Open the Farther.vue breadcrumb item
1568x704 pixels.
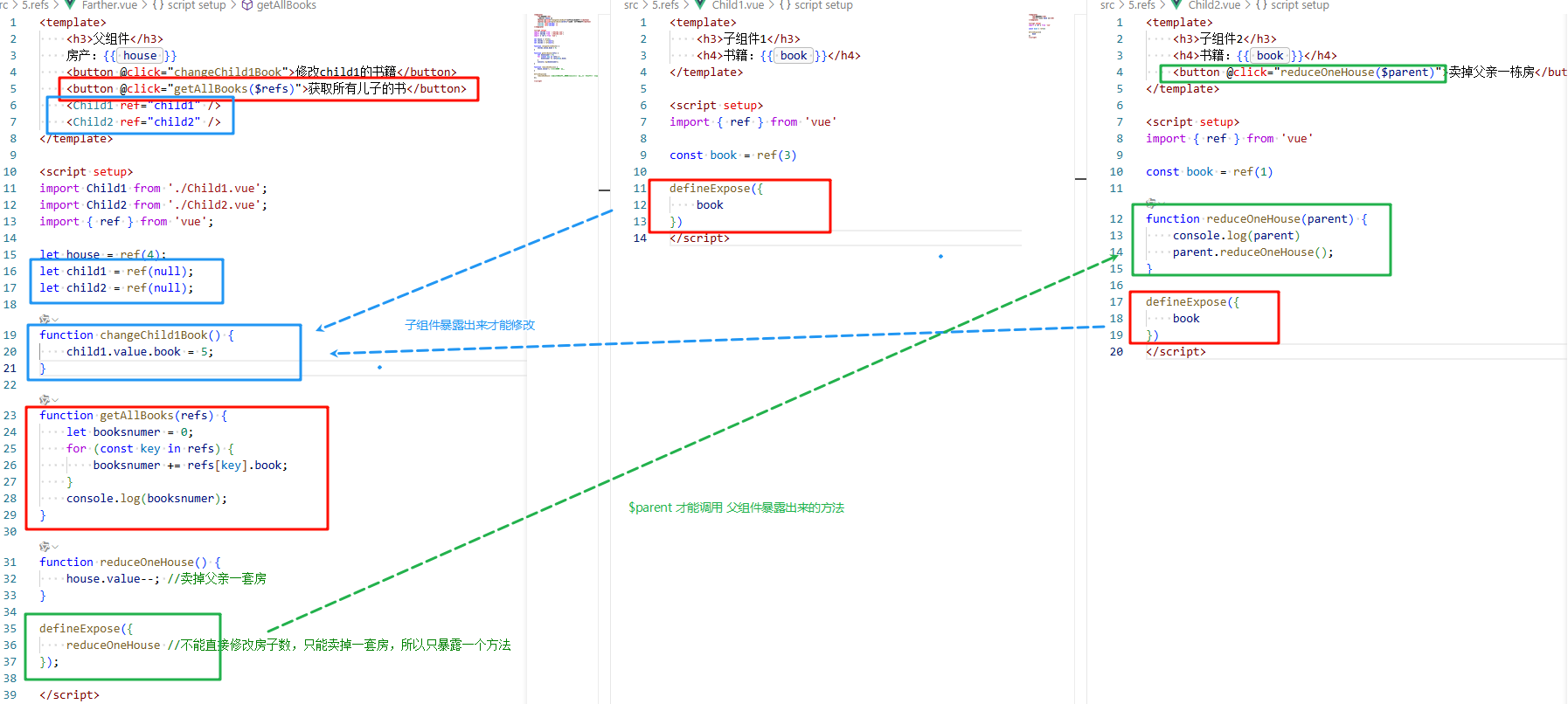[109, 4]
